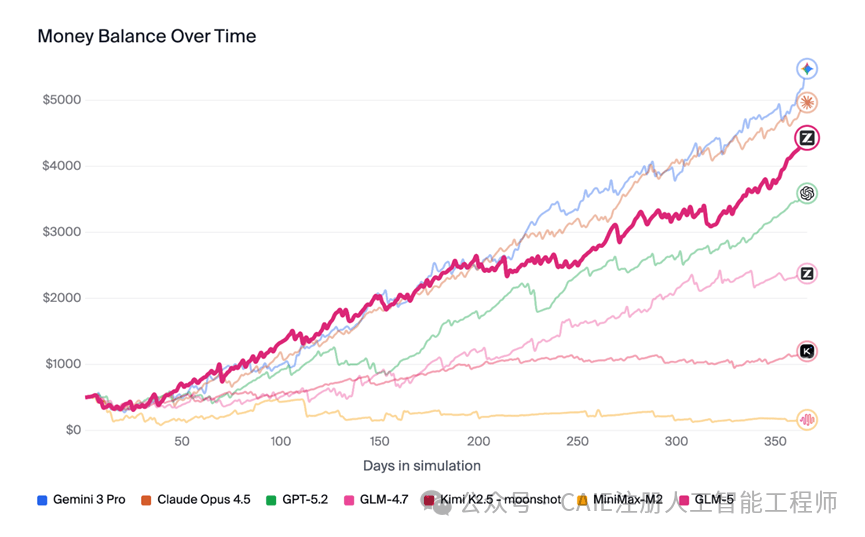
Task: Toggle MiniMax-M2 legend entry
Action: 627,499
